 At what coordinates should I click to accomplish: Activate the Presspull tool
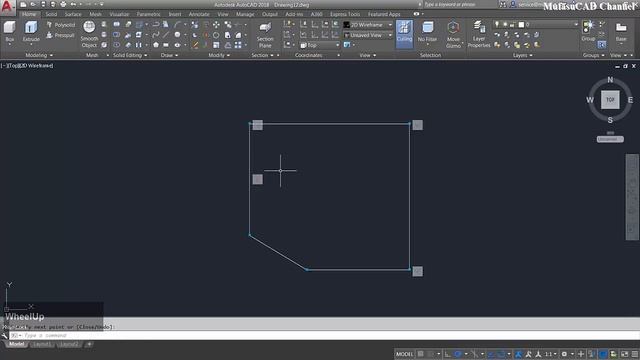pos(60,36)
